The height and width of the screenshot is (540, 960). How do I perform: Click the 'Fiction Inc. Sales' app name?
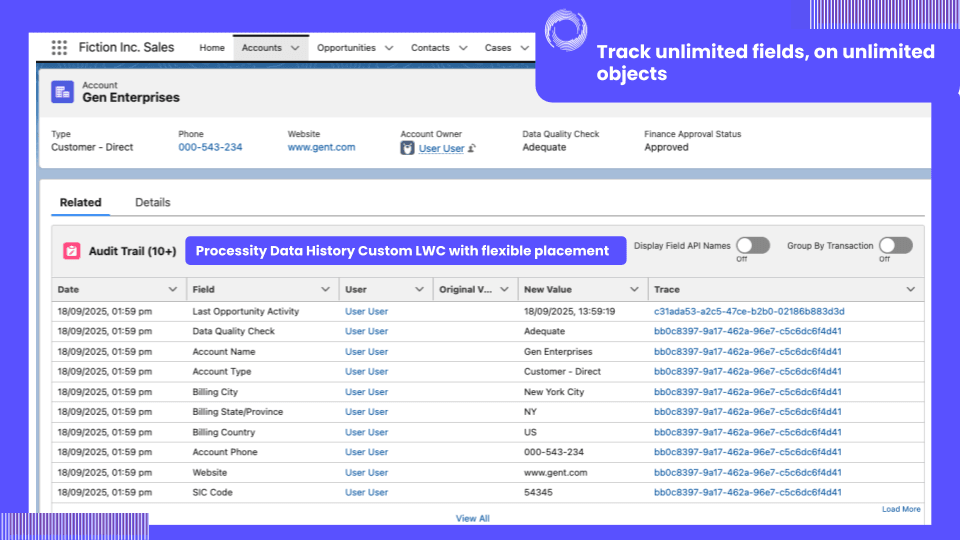(126, 48)
